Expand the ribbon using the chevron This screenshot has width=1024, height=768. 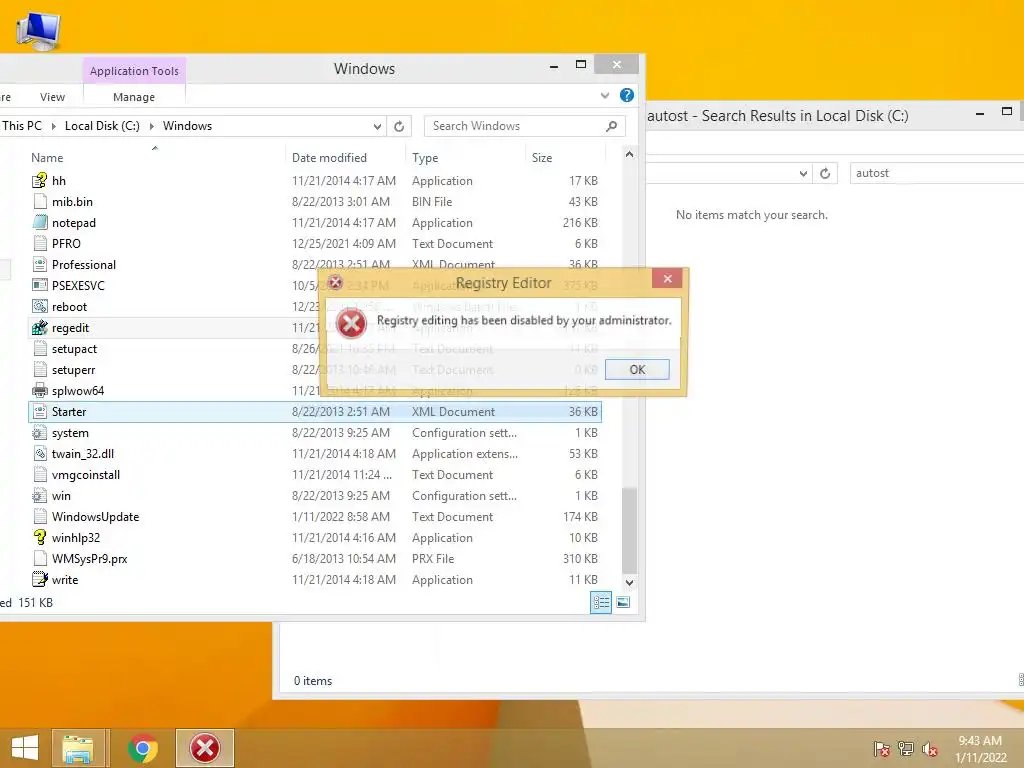tap(605, 95)
